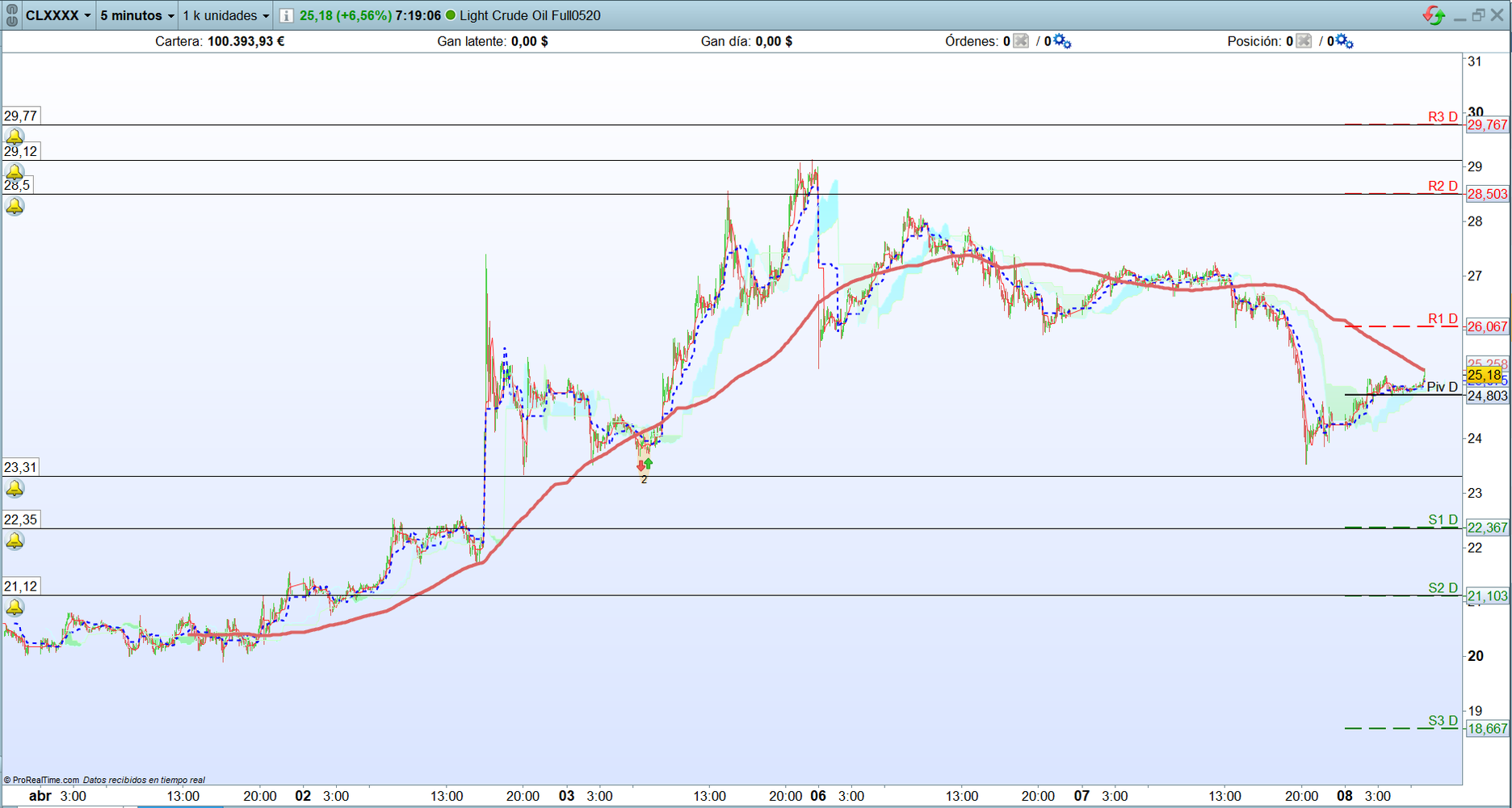Click the 02 date marker on time axis

pyautogui.click(x=303, y=796)
